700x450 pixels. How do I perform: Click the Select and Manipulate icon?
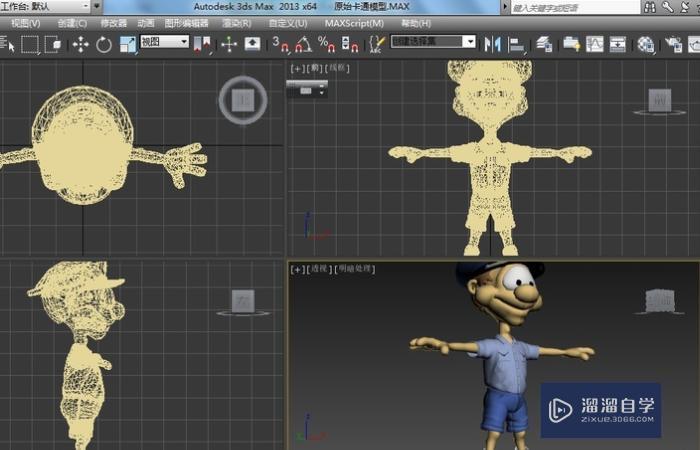coord(229,45)
